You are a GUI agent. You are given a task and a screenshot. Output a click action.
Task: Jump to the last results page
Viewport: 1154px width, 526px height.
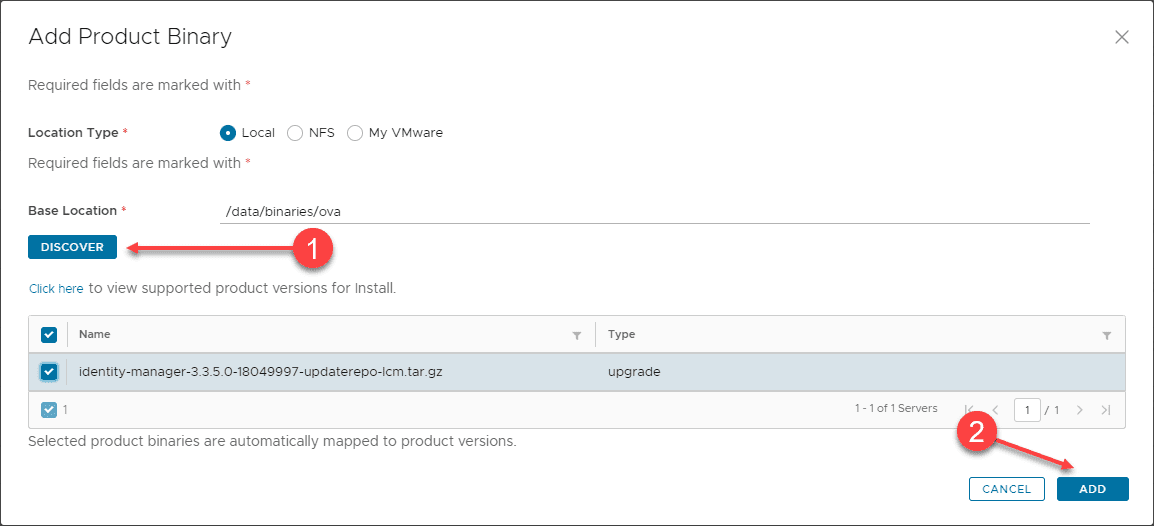point(1105,410)
